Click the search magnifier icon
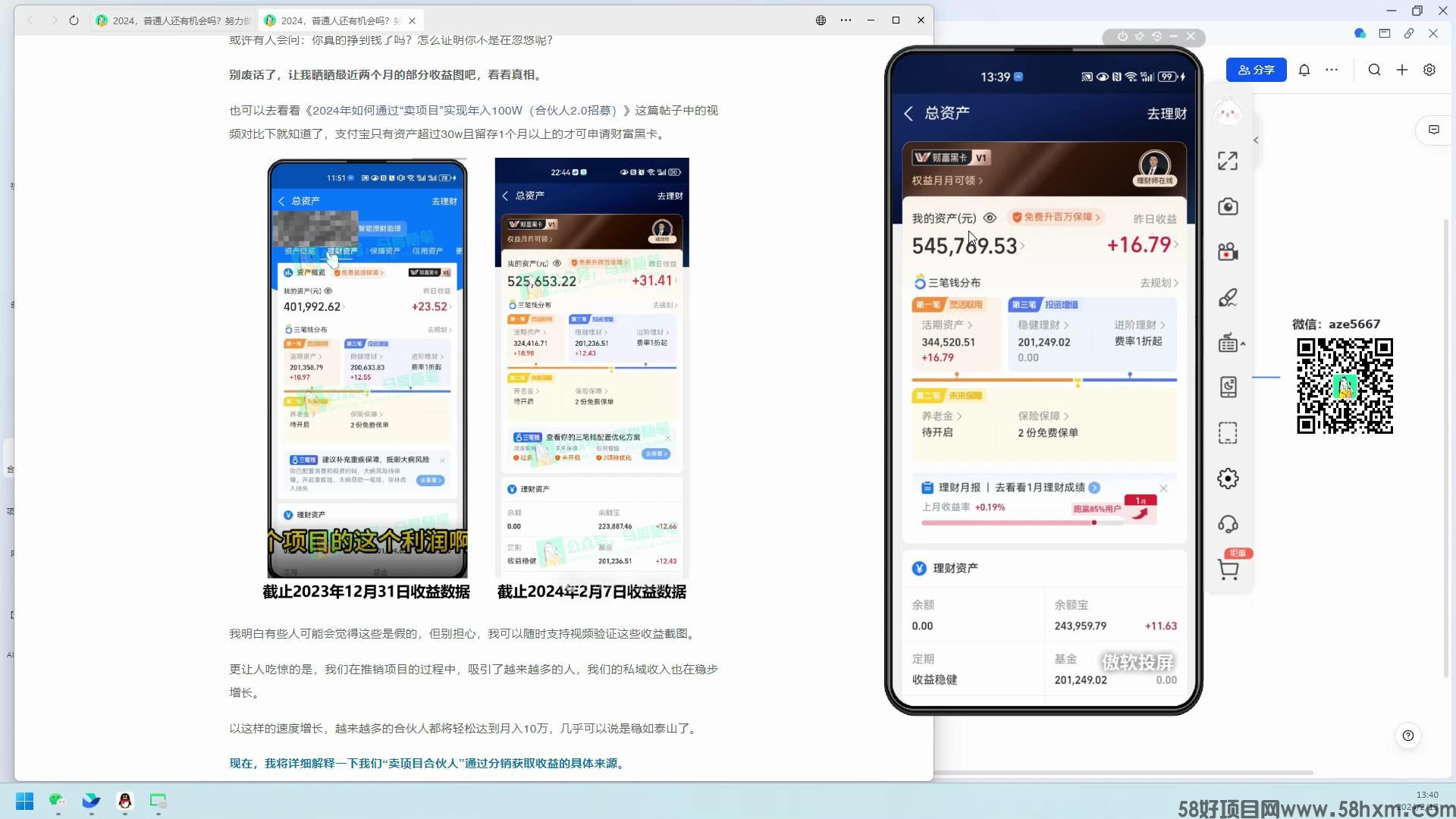The image size is (1456, 819). point(1374,70)
